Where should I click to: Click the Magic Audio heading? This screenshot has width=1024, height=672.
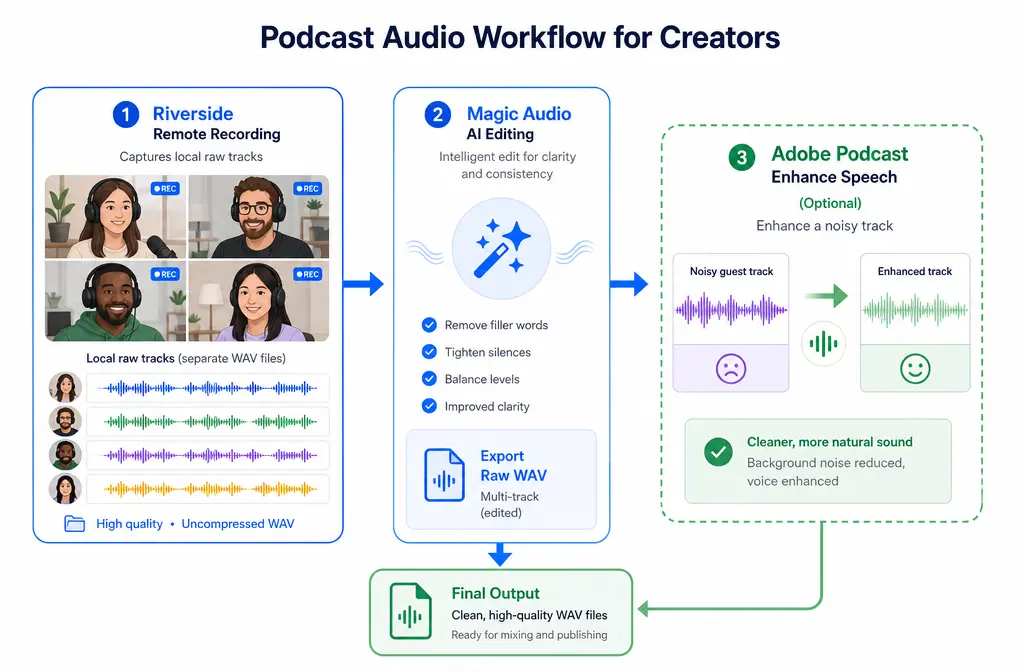pos(519,114)
